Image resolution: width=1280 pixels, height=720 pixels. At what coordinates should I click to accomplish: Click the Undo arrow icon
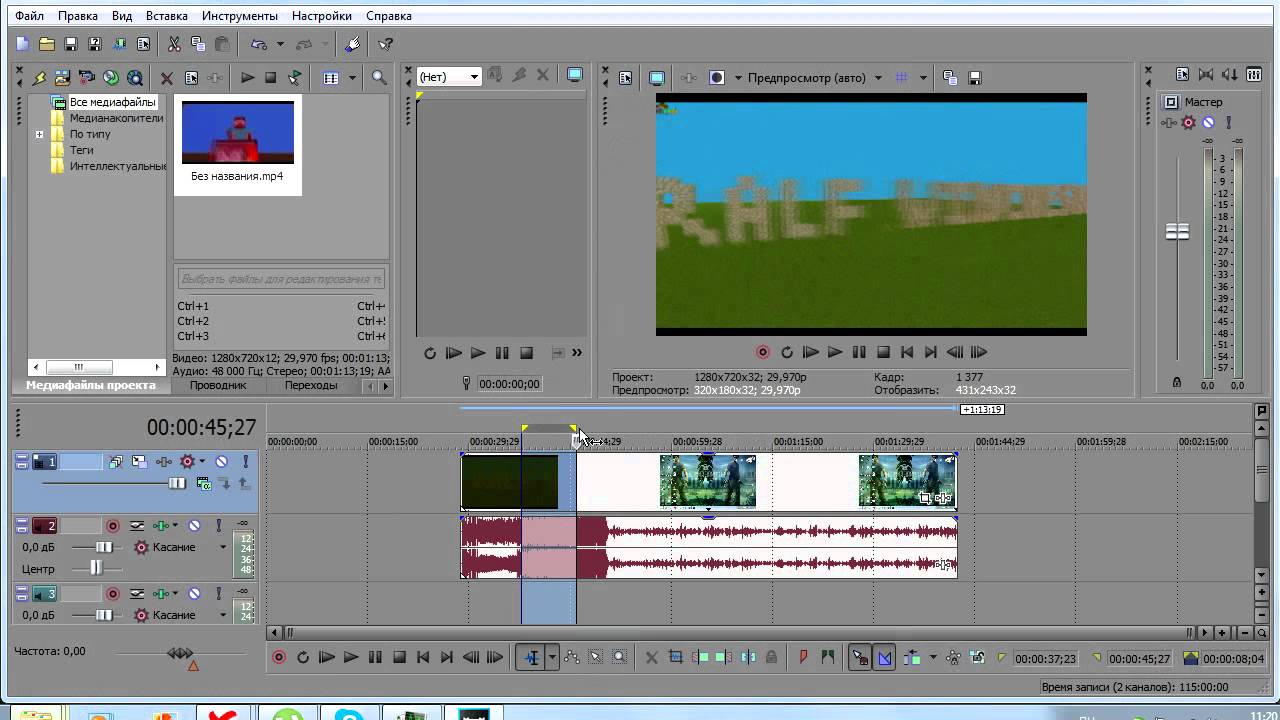259,44
